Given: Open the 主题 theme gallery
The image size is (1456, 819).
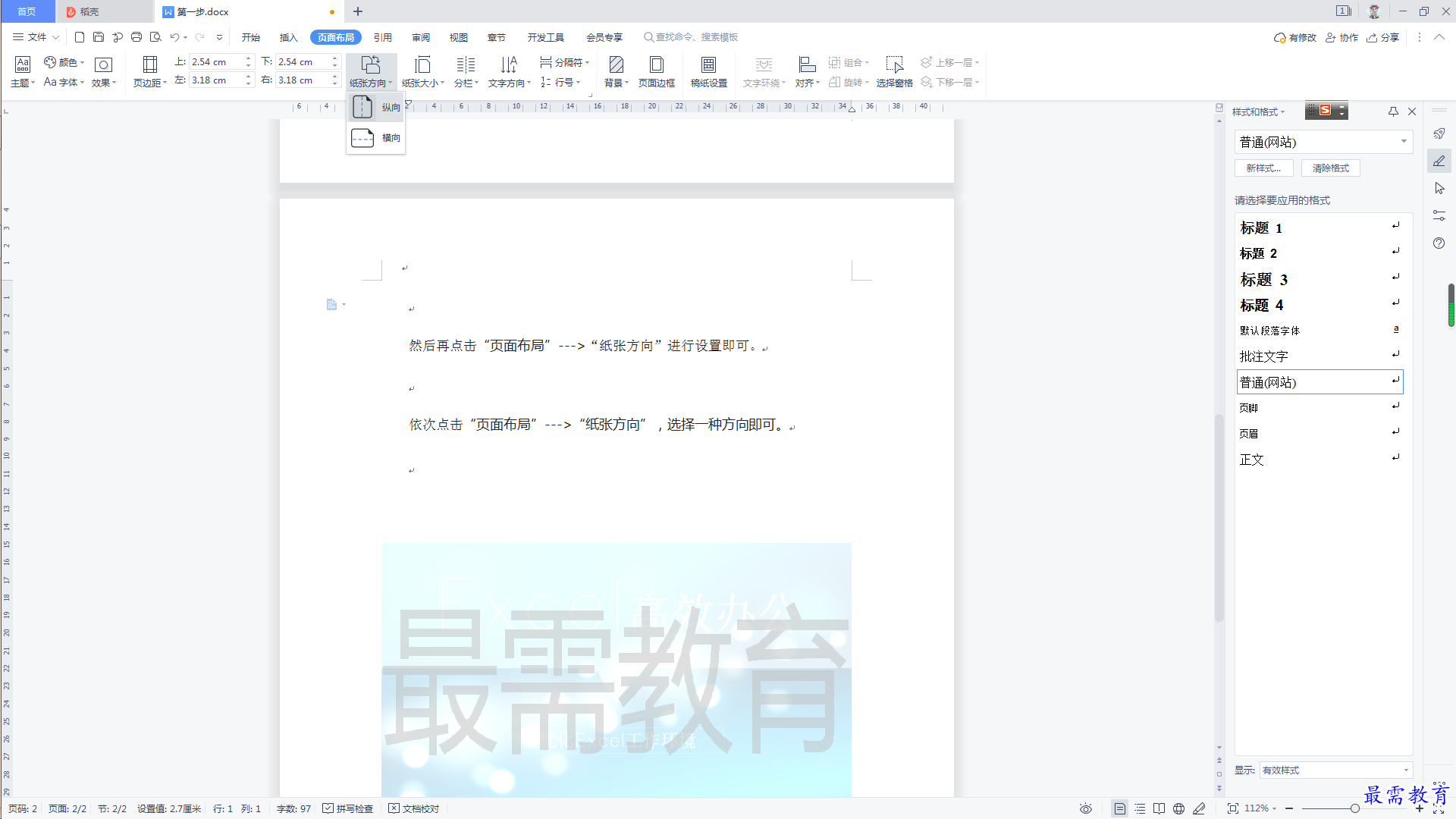Looking at the screenshot, I should [x=23, y=72].
